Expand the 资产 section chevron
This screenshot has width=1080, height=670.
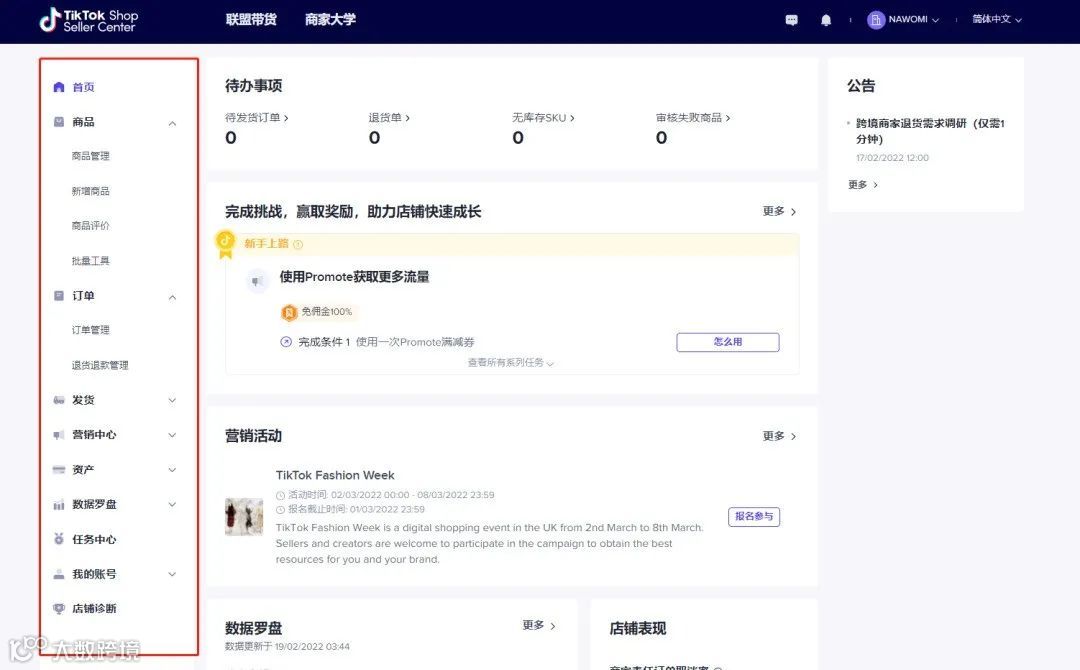(172, 470)
